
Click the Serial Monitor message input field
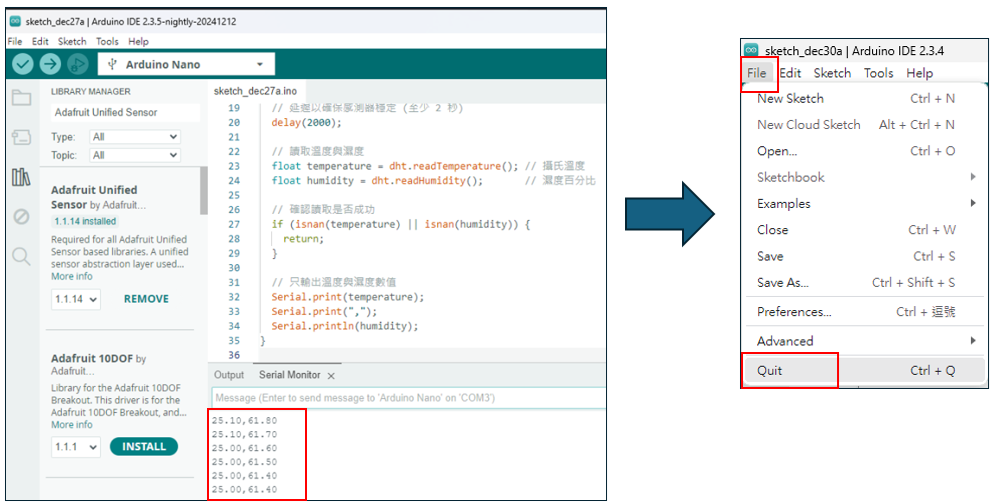tap(408, 398)
